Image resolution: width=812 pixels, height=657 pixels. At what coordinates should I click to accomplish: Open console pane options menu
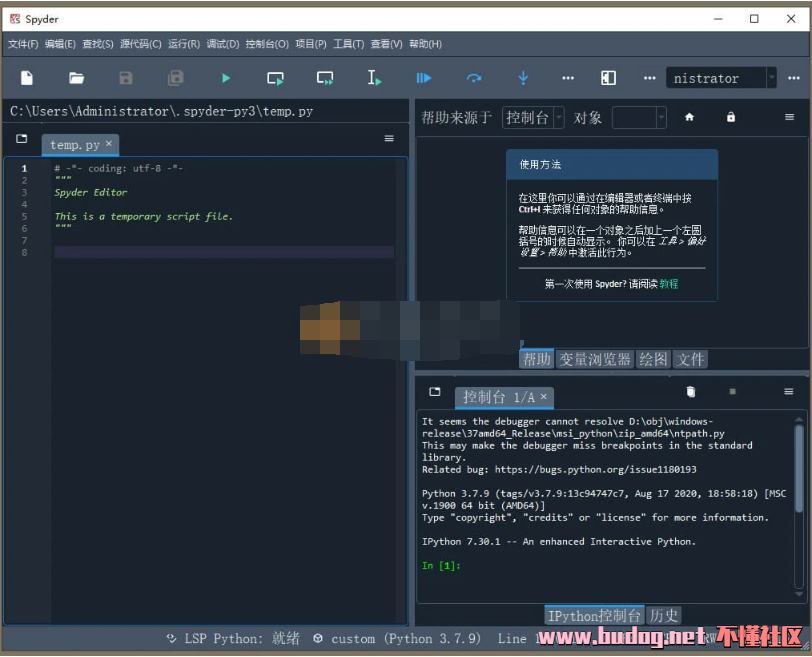[789, 392]
